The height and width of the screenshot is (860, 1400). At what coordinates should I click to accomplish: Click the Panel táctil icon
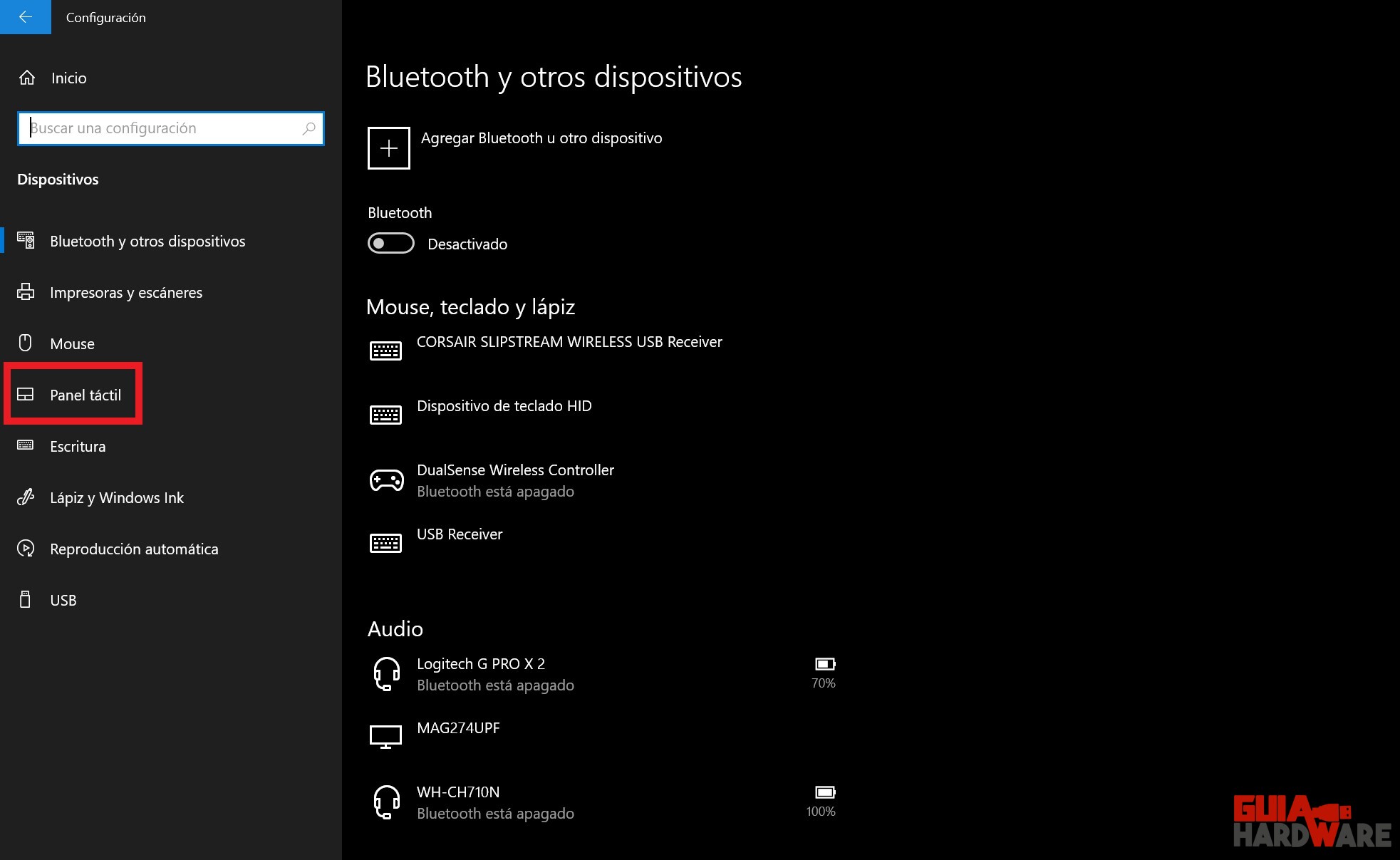pyautogui.click(x=28, y=394)
